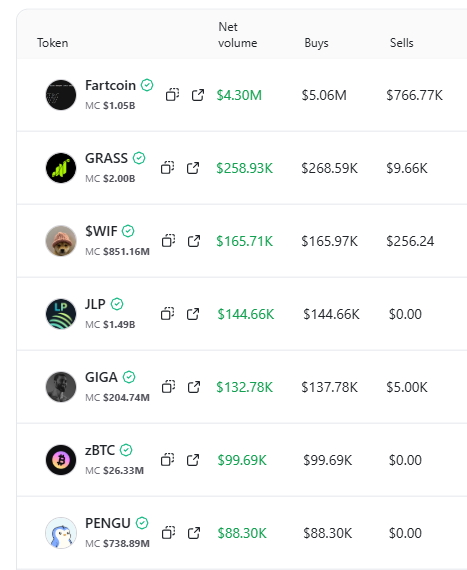Copy the JLP token address

click(168, 314)
